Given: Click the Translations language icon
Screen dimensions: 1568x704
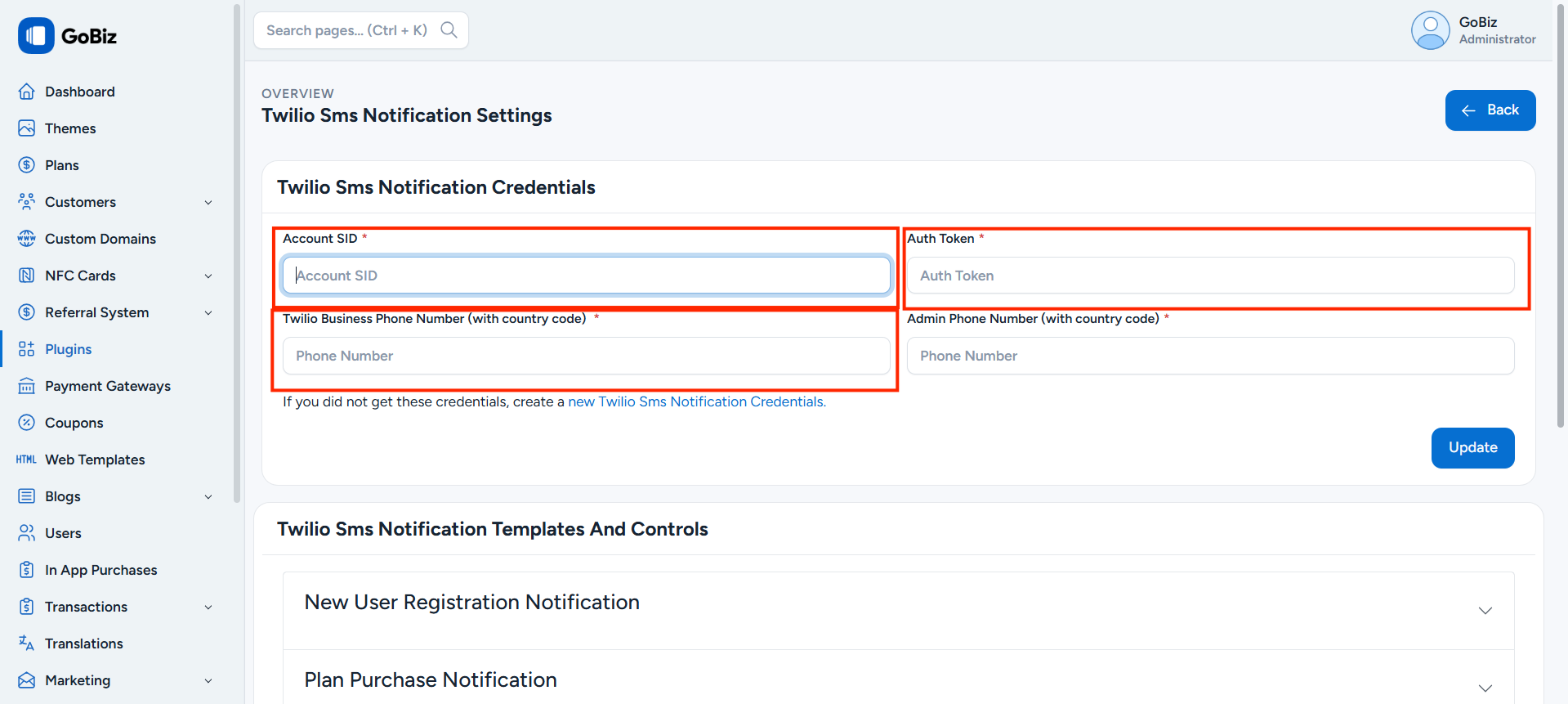Looking at the screenshot, I should pyautogui.click(x=26, y=643).
